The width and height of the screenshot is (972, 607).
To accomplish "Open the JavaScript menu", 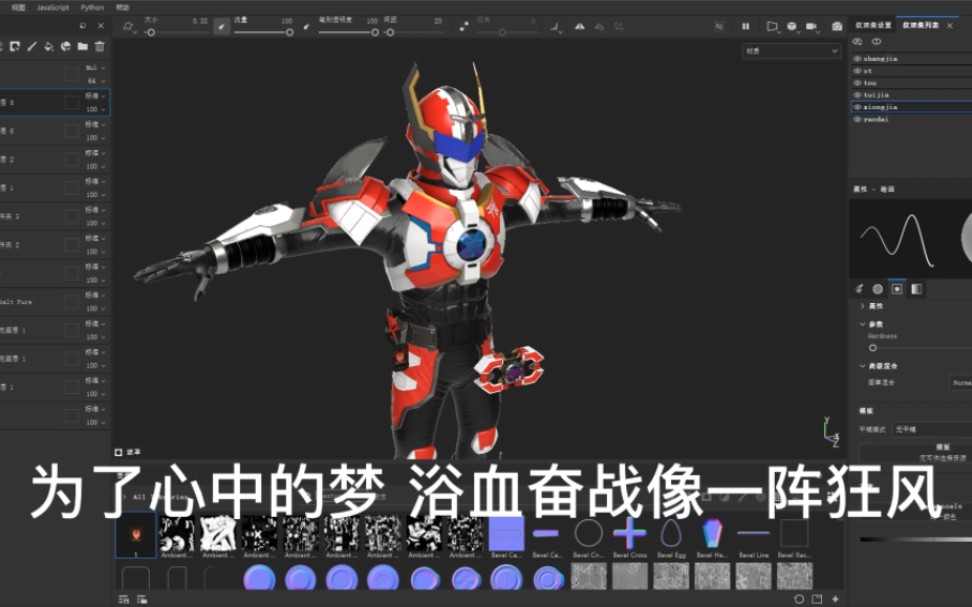I will pyautogui.click(x=53, y=7).
